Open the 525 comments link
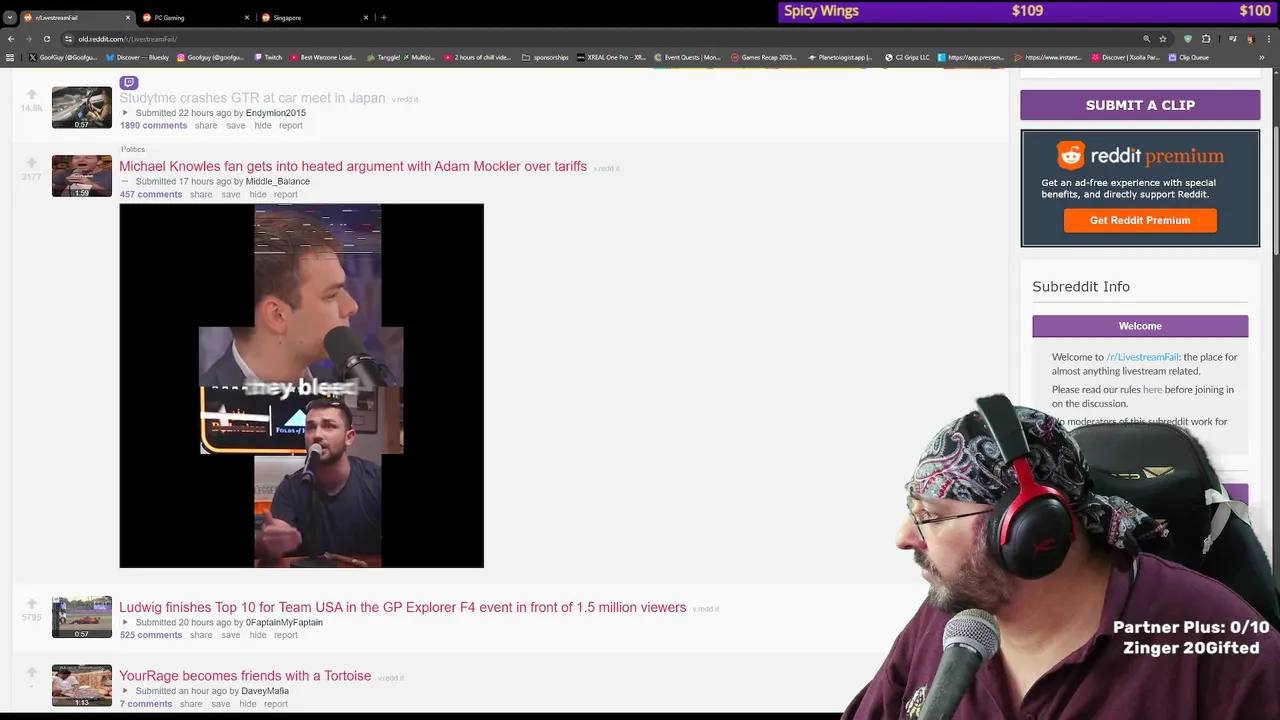The image size is (1280, 720). pos(151,635)
